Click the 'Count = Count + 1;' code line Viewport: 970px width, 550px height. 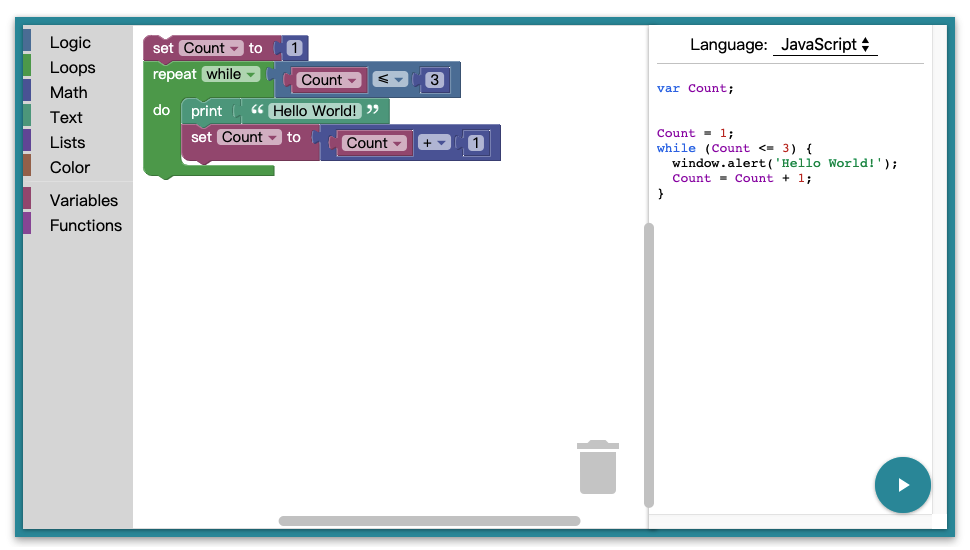(x=742, y=178)
